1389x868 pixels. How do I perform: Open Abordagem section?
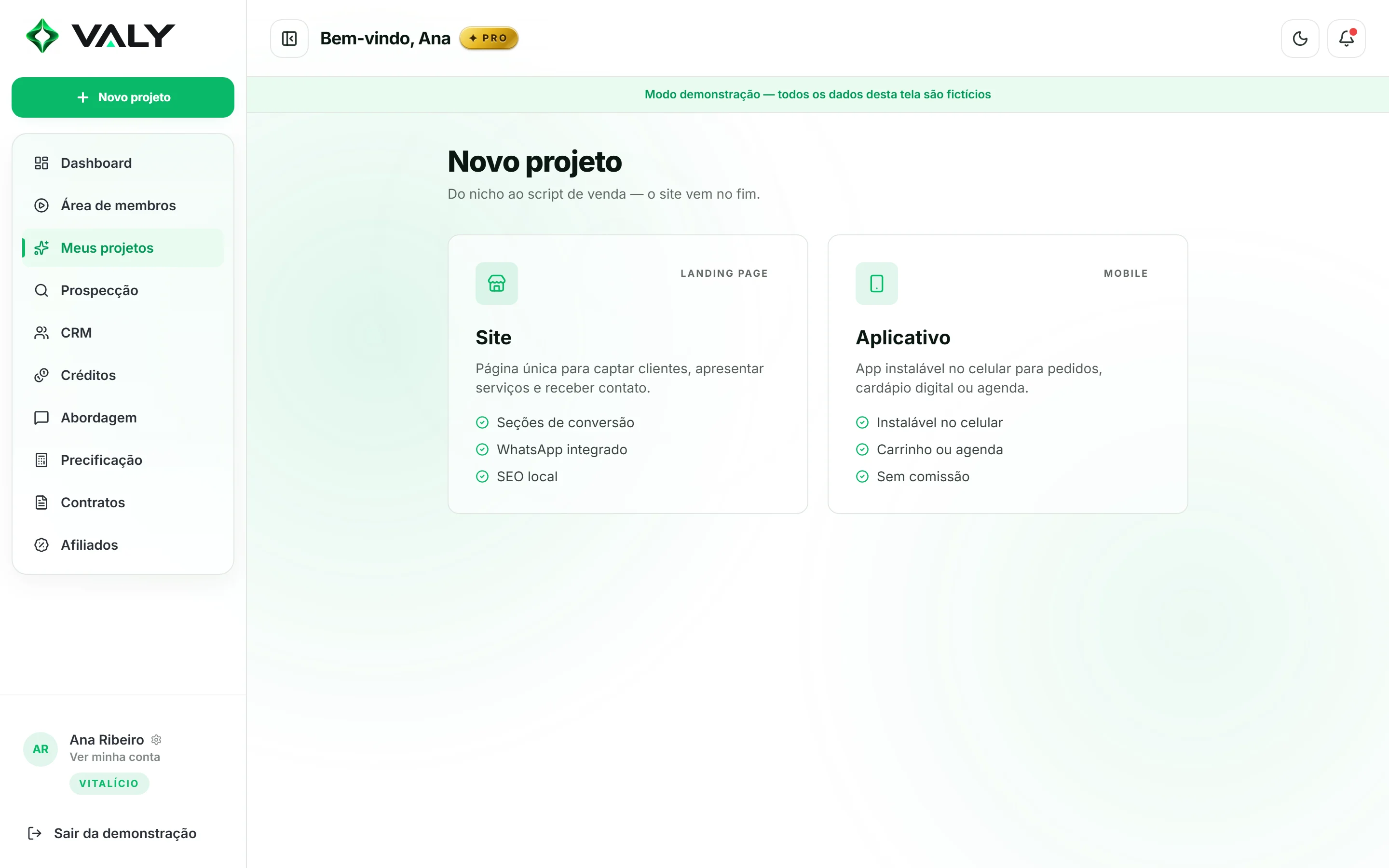(x=123, y=418)
